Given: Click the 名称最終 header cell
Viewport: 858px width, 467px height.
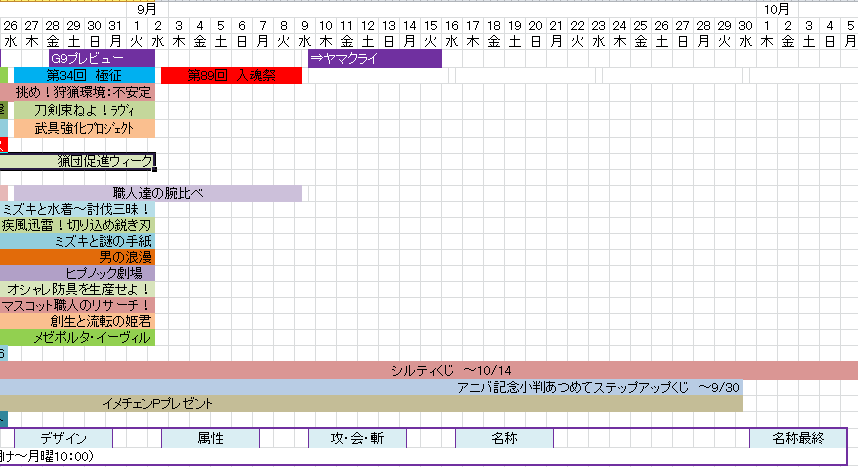Looking at the screenshot, I should point(798,439).
